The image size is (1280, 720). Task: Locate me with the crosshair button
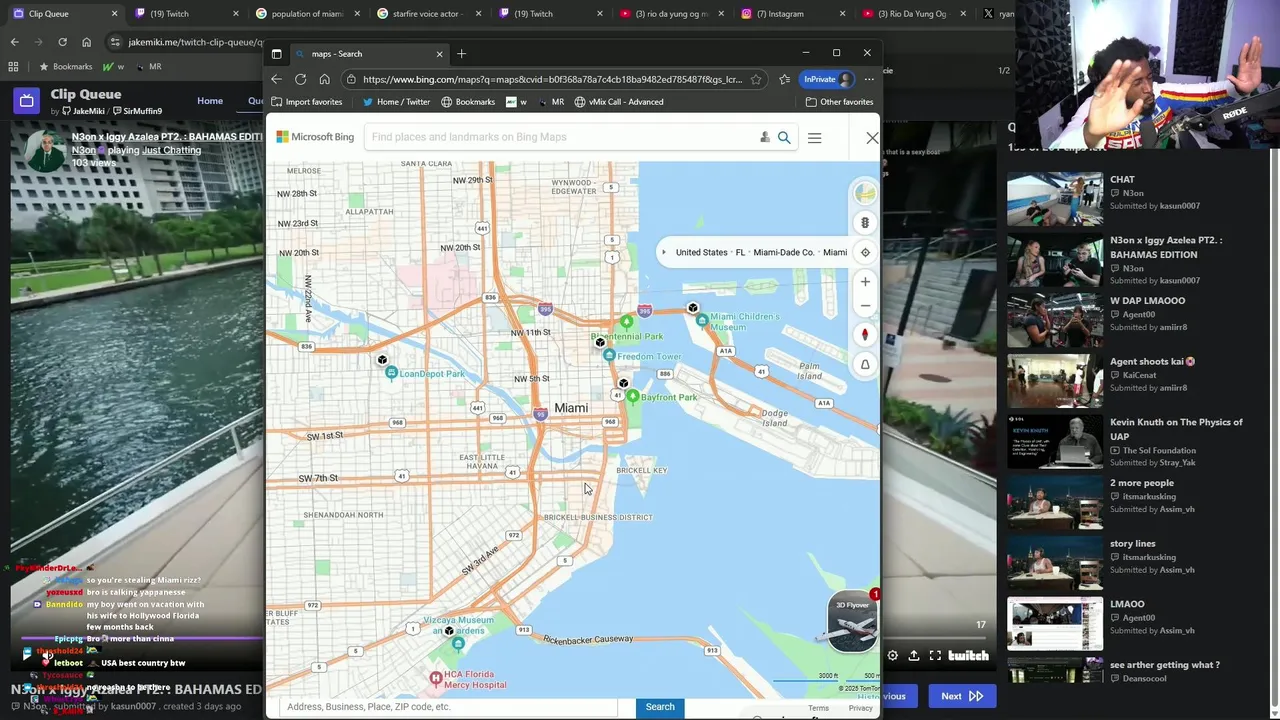(x=865, y=252)
